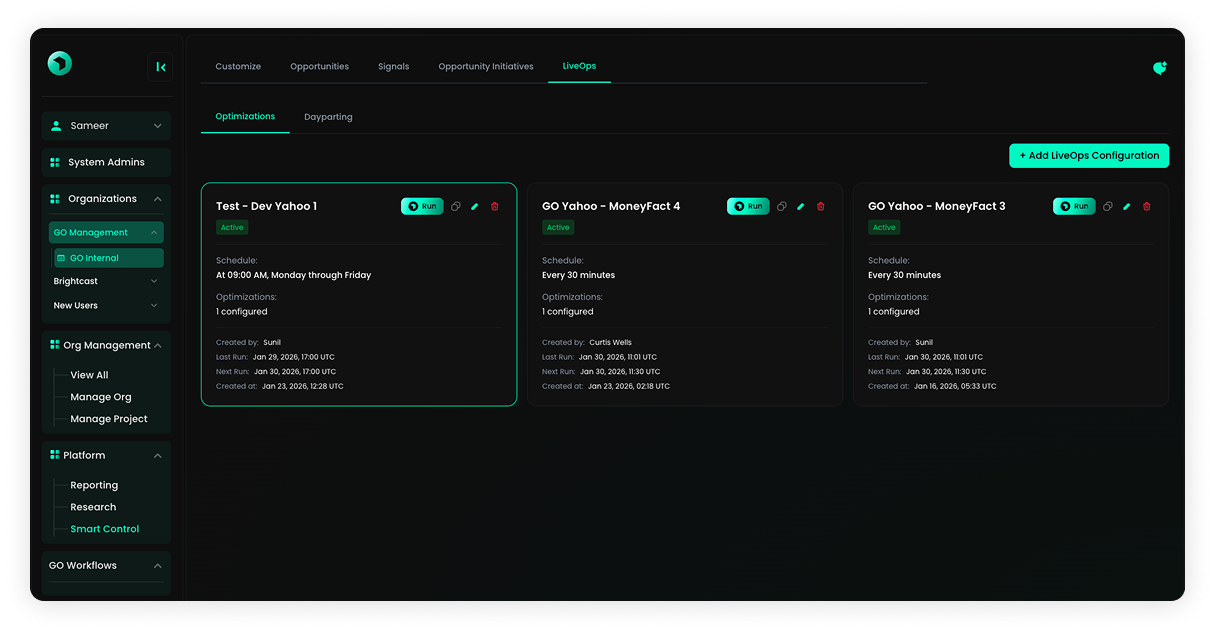Expand the New Users dropdown
The height and width of the screenshot is (633, 1216).
click(105, 305)
